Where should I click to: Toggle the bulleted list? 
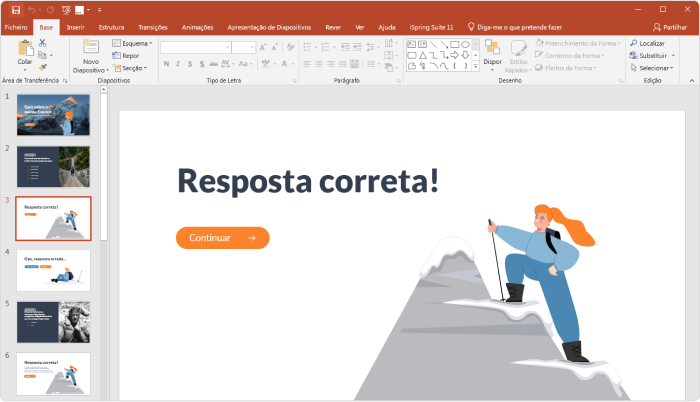(307, 47)
